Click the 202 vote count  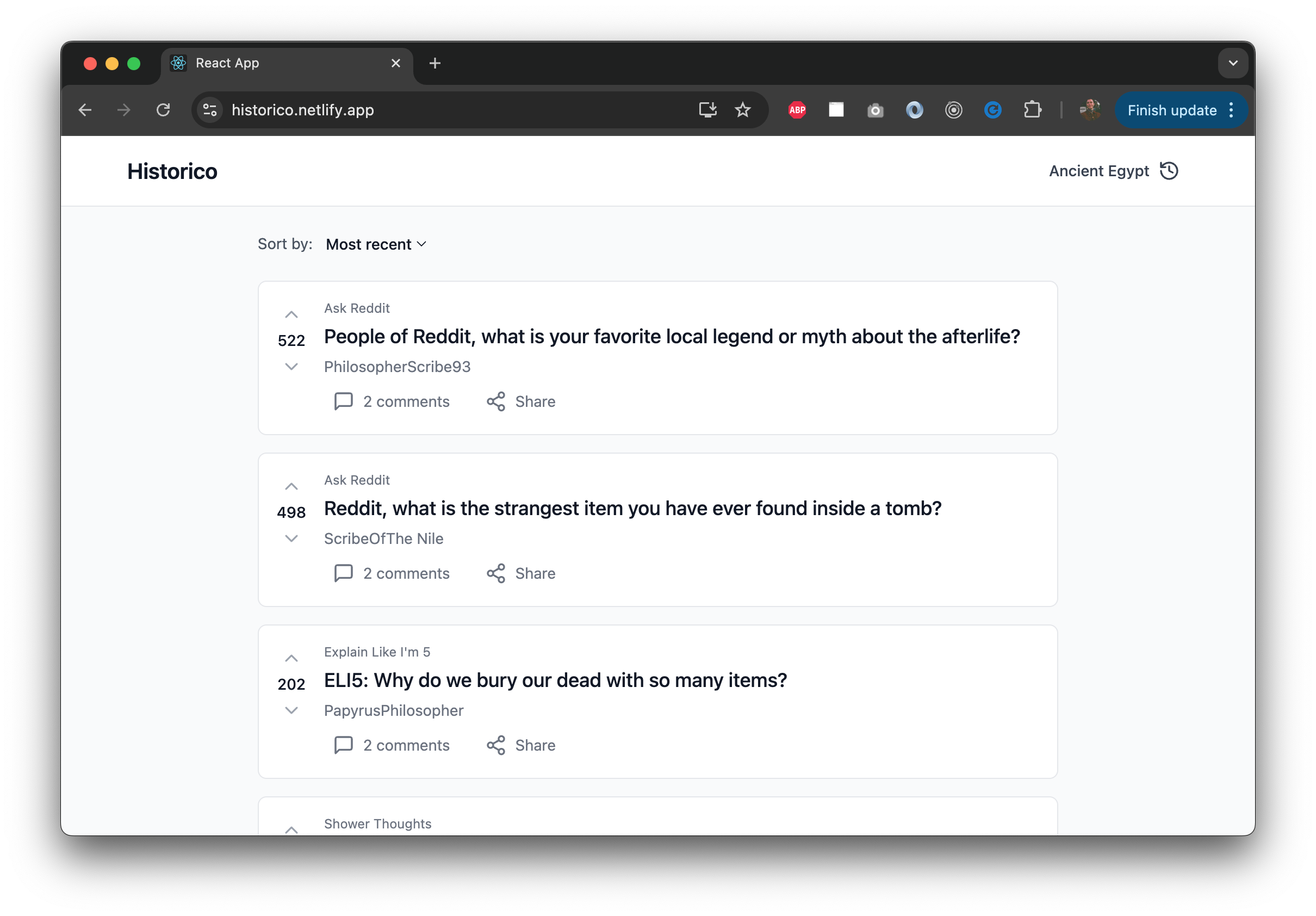[291, 684]
